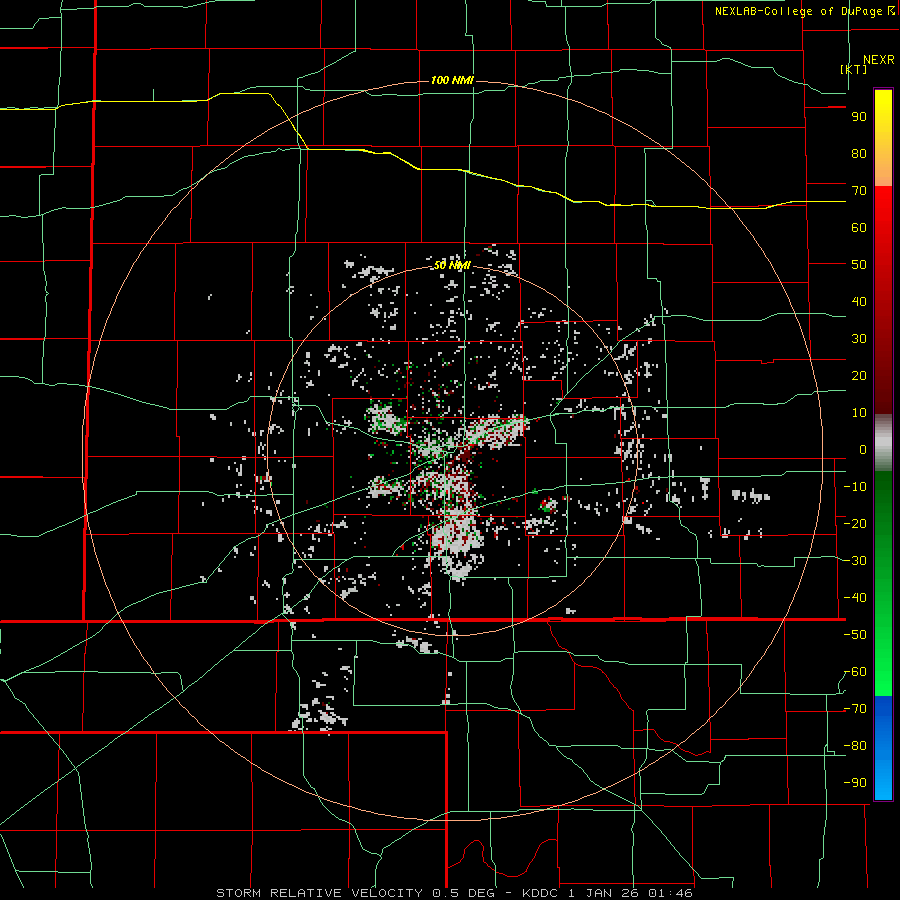Click the 100 NMI range ring label
900x900 pixels.
(452, 80)
